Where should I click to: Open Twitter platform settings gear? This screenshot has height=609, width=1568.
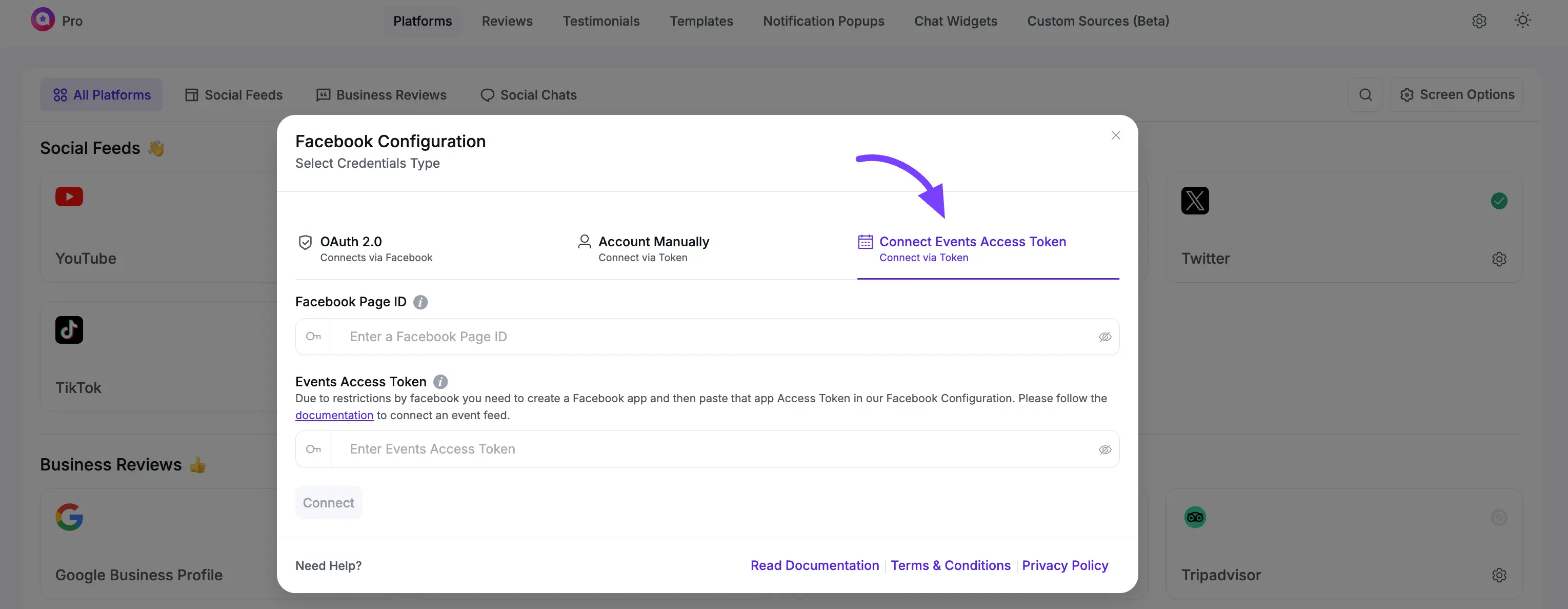(x=1499, y=259)
